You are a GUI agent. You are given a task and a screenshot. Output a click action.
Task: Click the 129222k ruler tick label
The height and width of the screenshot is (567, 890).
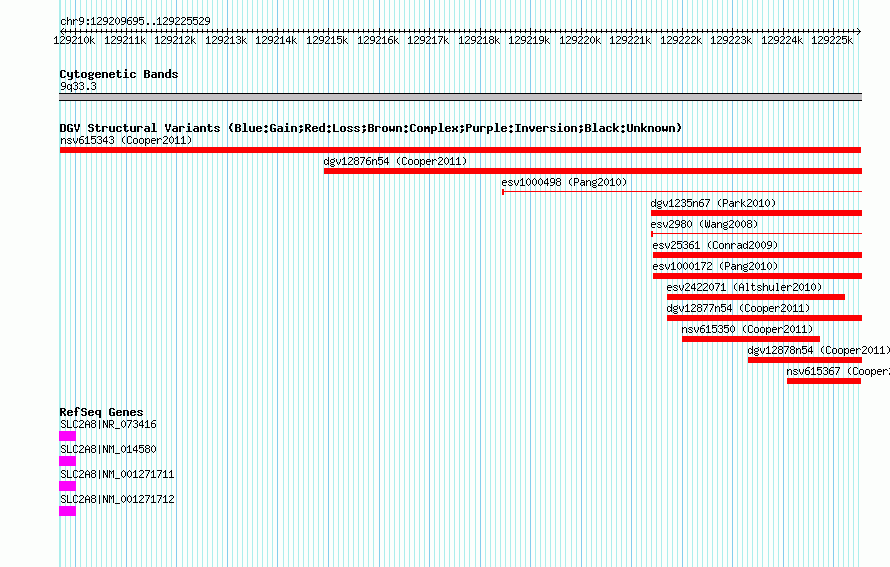click(681, 40)
